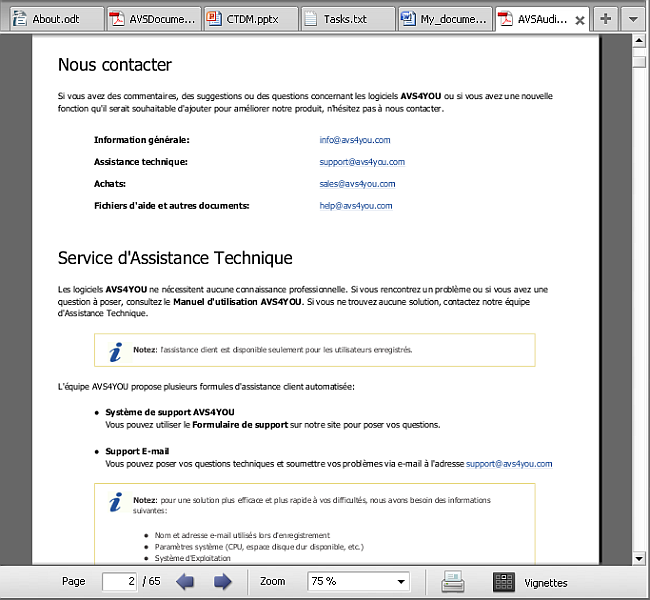
Task: Click 'Système de support AVS4YOU' bullet
Action: coord(170,413)
